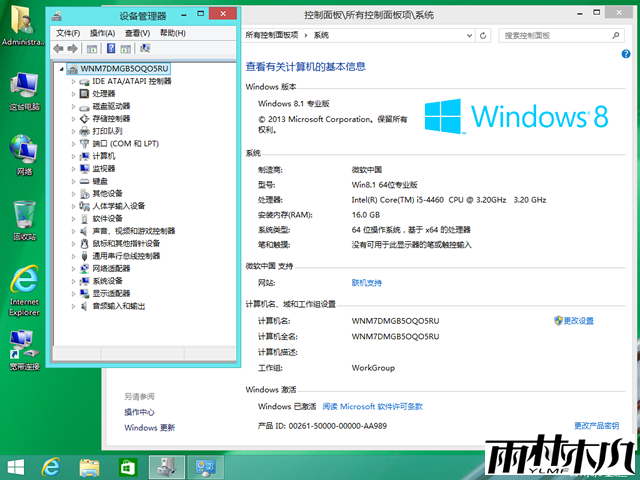This screenshot has height=480, width=640.
Task: Select the 鼠标和其他指针设备 mouse icon
Action: tap(84, 244)
